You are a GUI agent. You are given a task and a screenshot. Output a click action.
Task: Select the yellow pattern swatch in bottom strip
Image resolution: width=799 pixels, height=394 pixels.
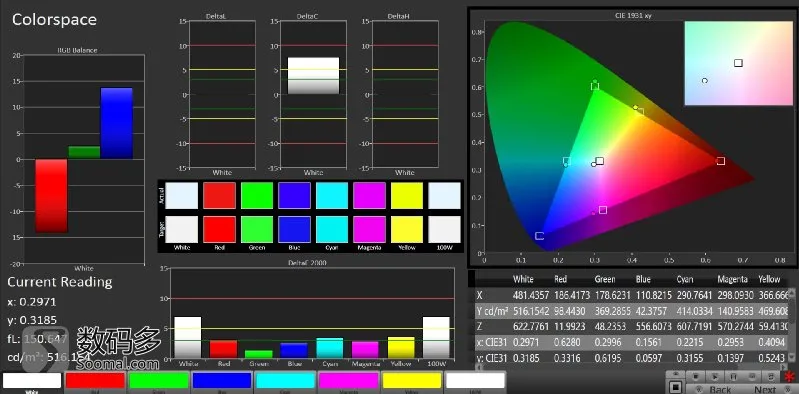(x=412, y=381)
